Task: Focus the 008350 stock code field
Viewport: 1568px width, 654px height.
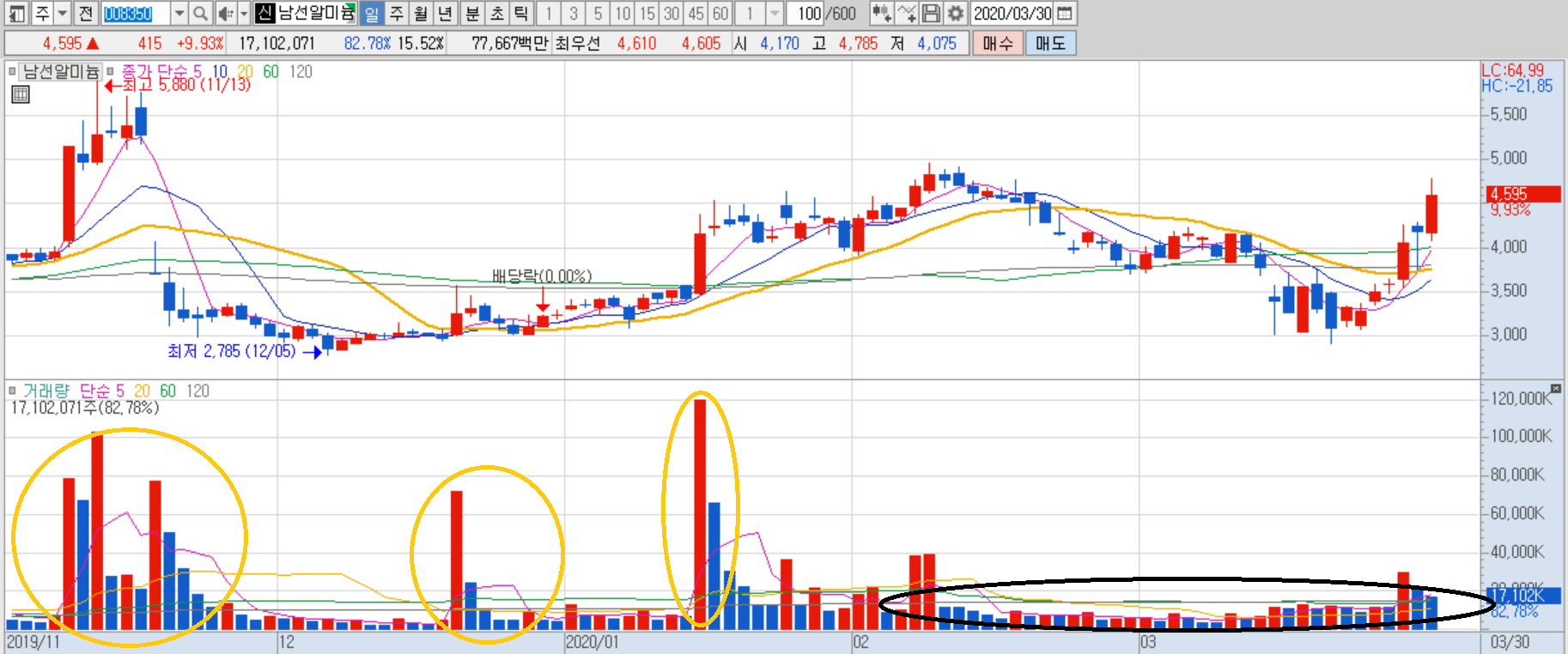Action: [x=136, y=14]
